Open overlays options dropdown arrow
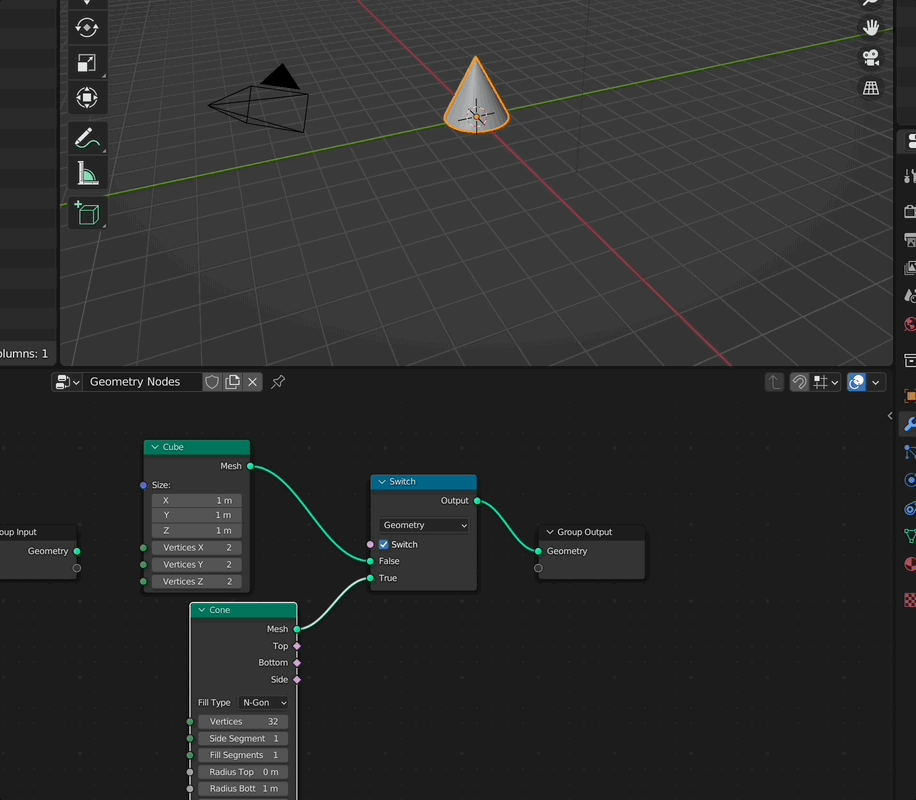Image resolution: width=916 pixels, height=800 pixels. pos(876,382)
